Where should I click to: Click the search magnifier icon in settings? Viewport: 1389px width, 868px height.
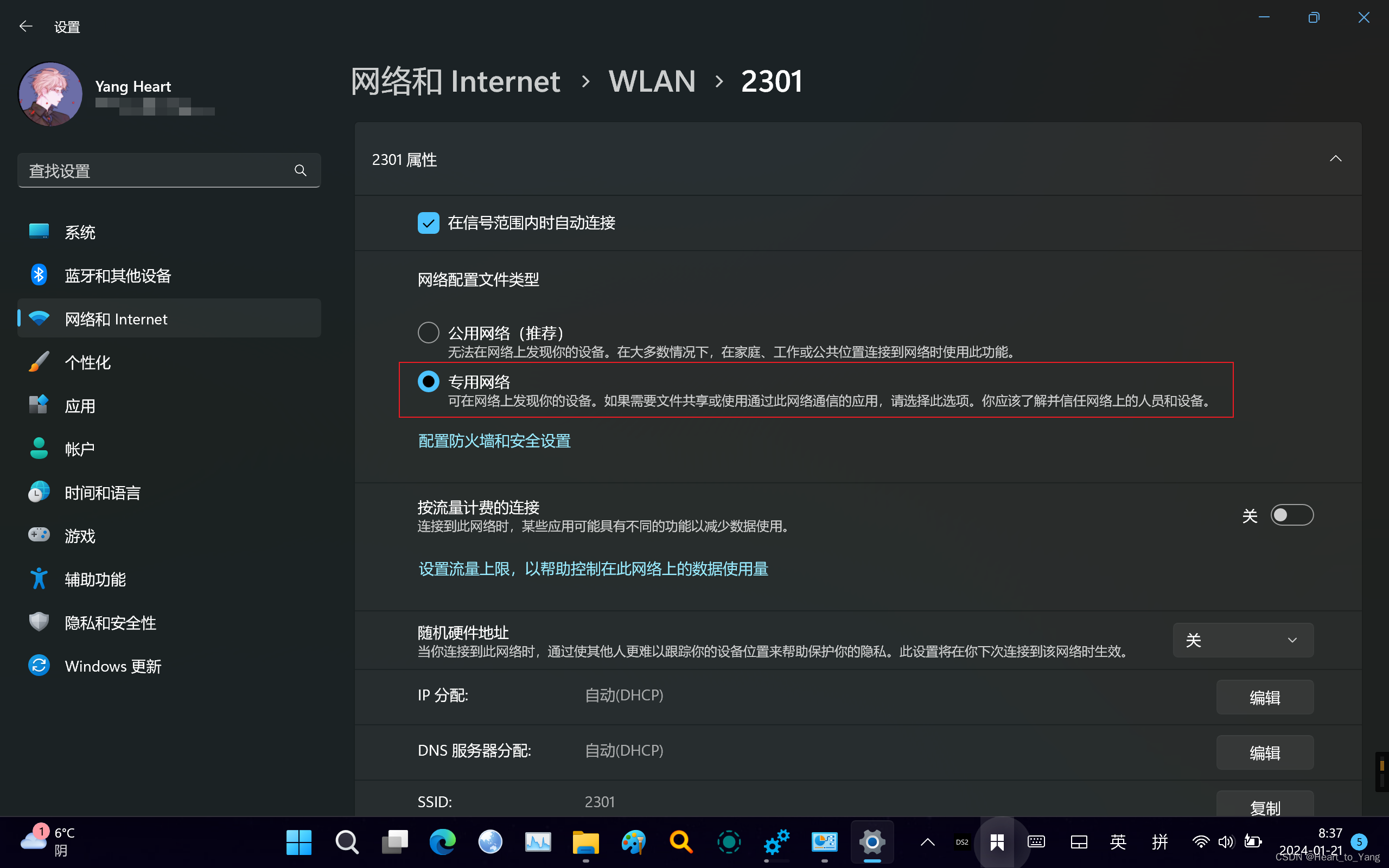pos(300,170)
